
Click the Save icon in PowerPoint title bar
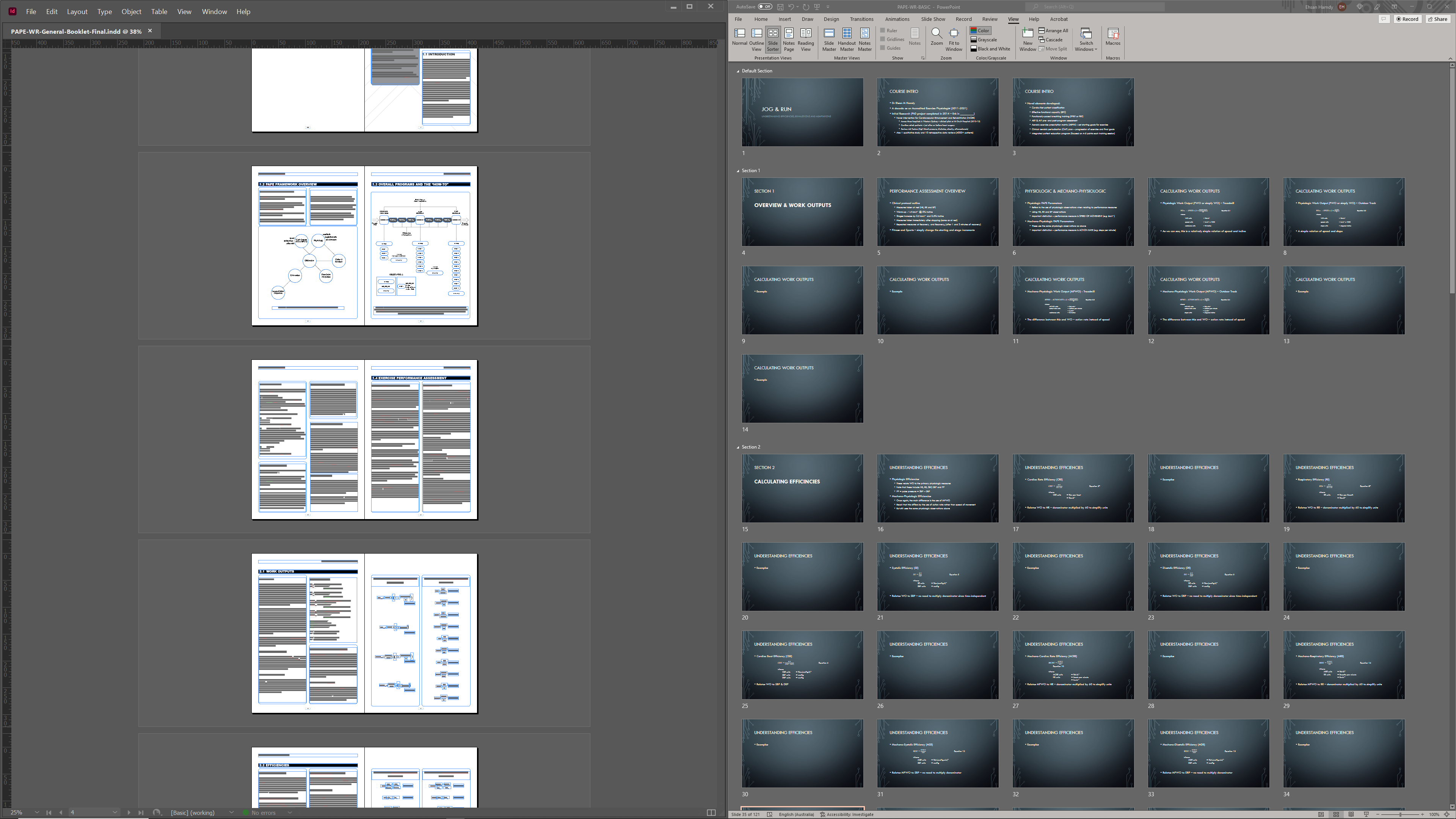780,7
